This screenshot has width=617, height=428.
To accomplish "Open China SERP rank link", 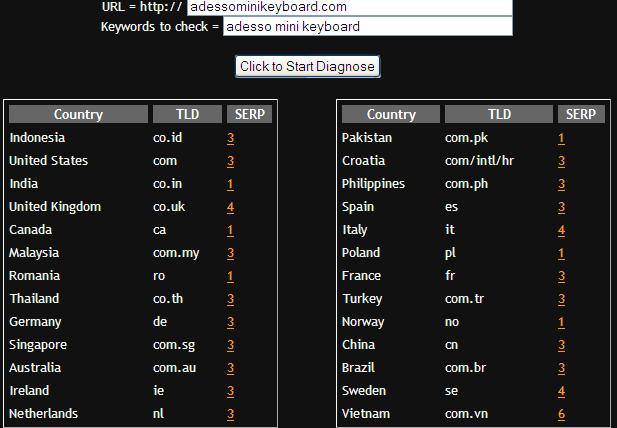I will pyautogui.click(x=562, y=345).
